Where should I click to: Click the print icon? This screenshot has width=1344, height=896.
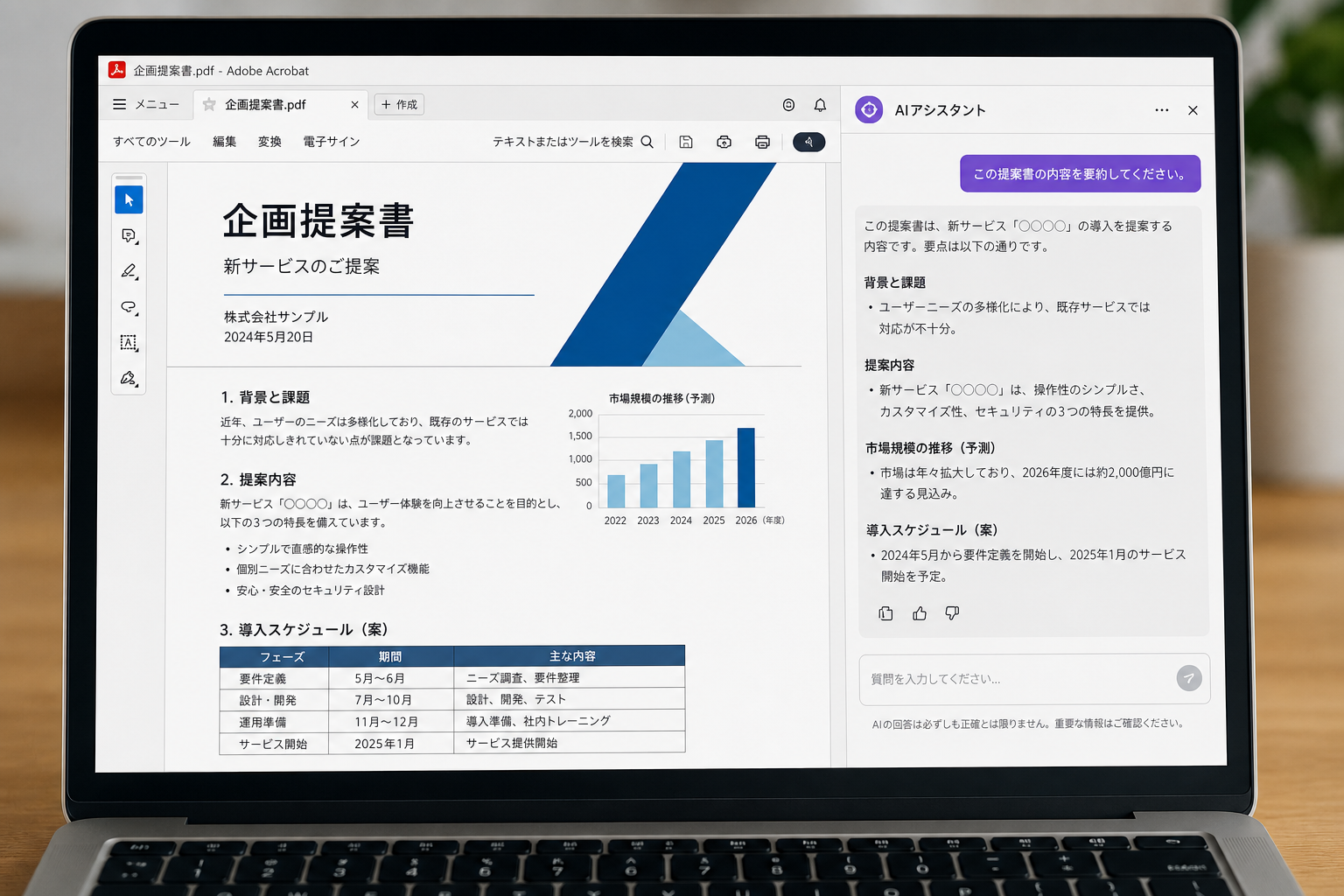click(762, 142)
